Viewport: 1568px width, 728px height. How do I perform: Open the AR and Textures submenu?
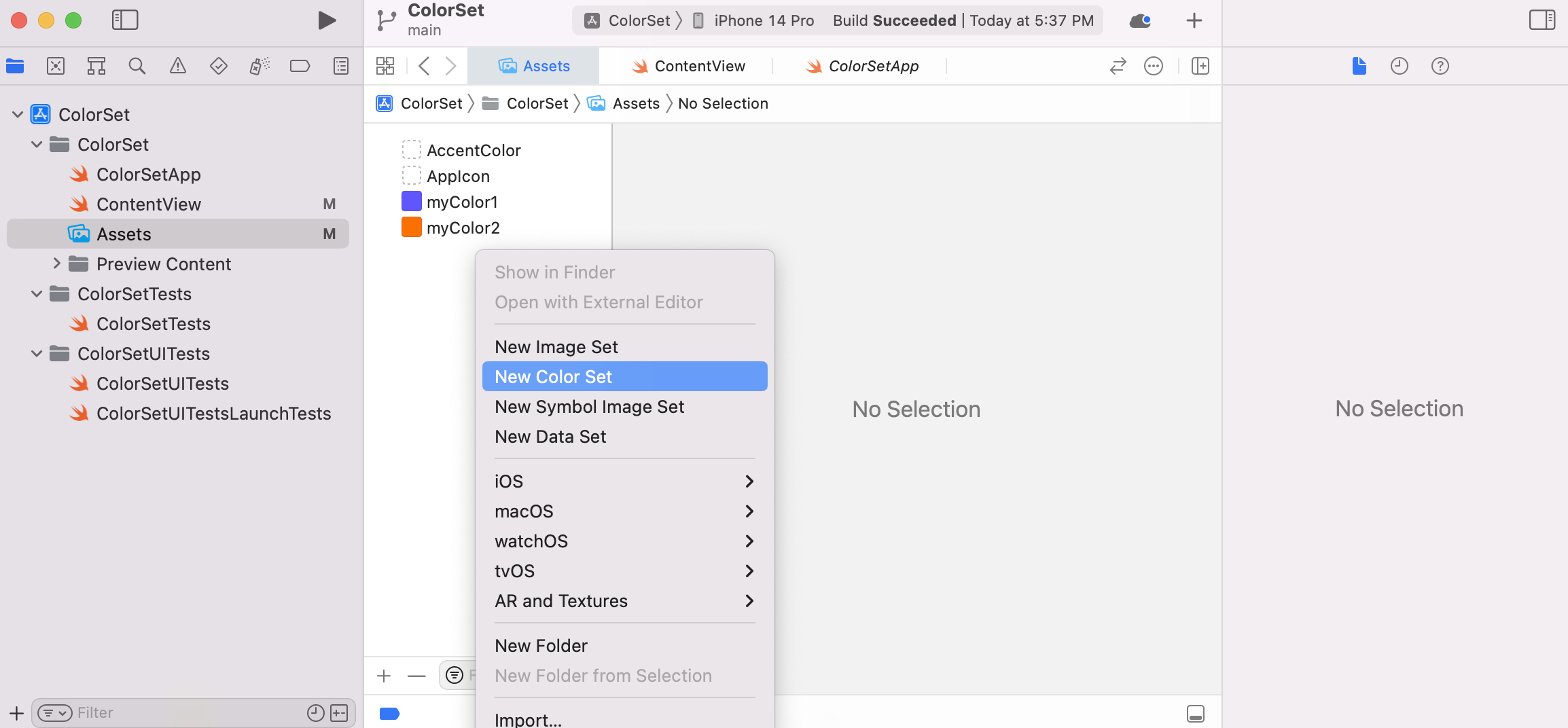click(x=624, y=601)
